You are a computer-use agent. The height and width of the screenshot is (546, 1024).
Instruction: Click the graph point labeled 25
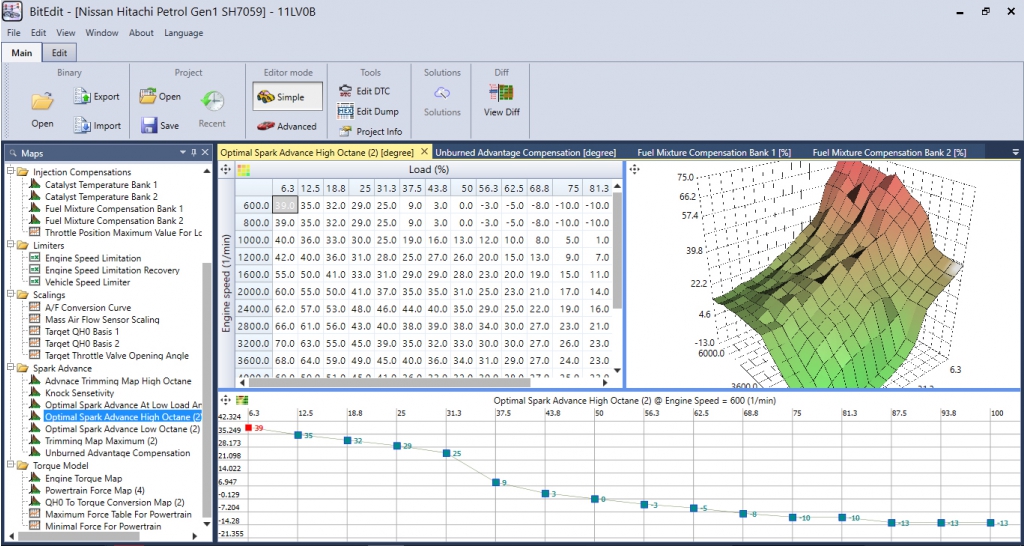[446, 453]
